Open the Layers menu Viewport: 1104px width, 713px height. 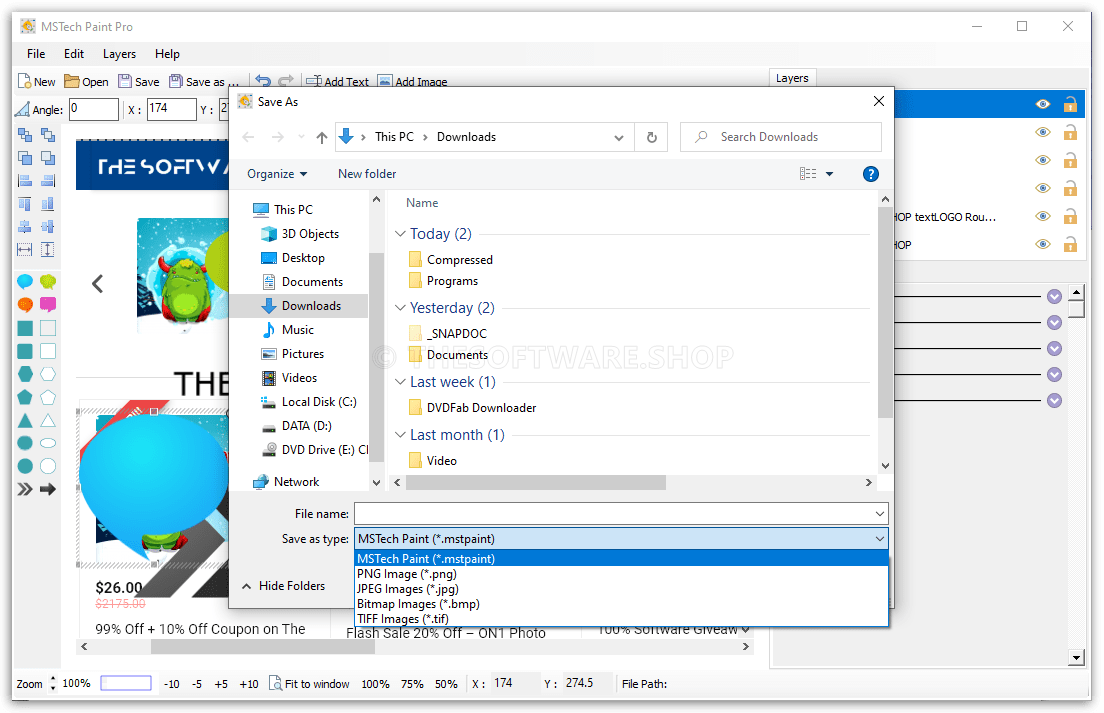pyautogui.click(x=119, y=54)
